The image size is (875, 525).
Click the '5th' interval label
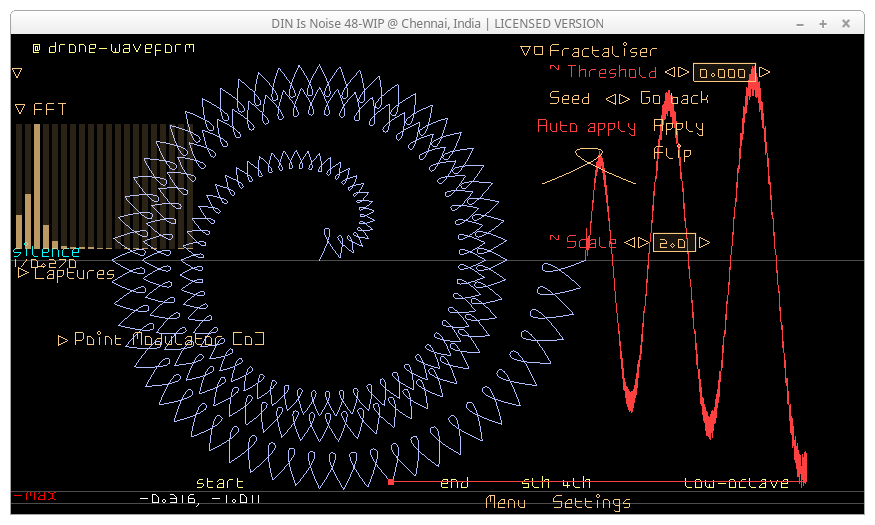pyautogui.click(x=537, y=483)
